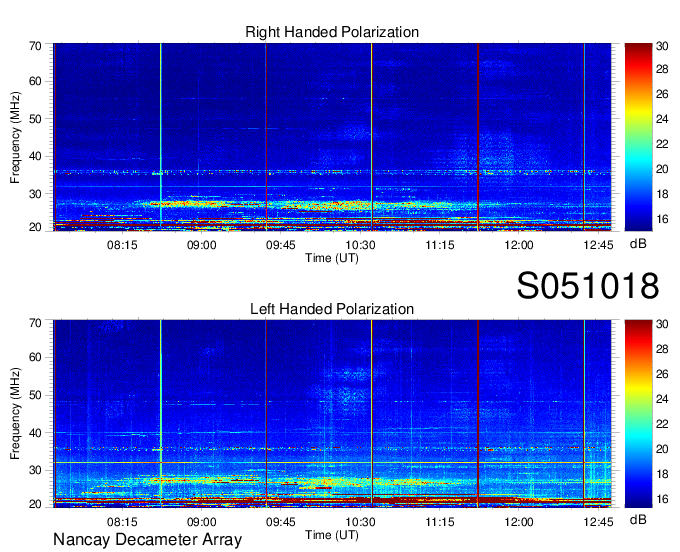
Task: Click the Right Handed Polarization color bar
Action: [638, 137]
